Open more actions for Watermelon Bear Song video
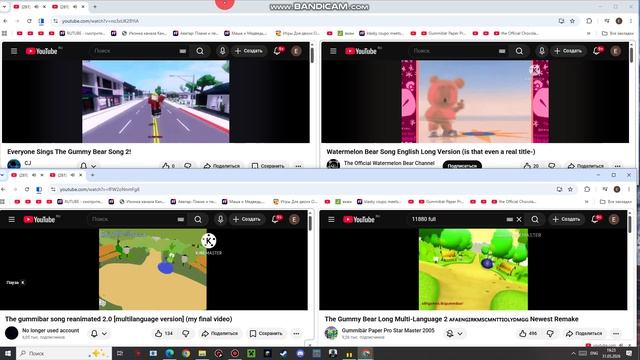This screenshot has width=640, height=360. pyautogui.click(x=618, y=166)
